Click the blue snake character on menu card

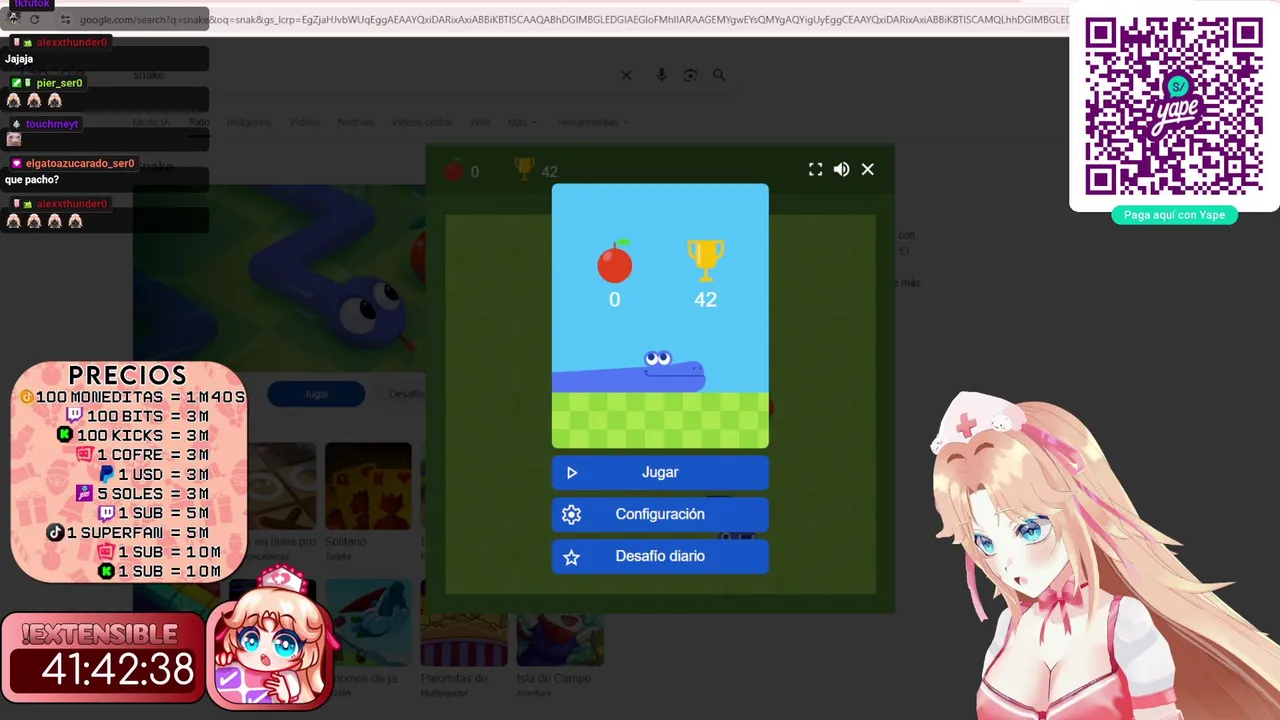click(629, 371)
